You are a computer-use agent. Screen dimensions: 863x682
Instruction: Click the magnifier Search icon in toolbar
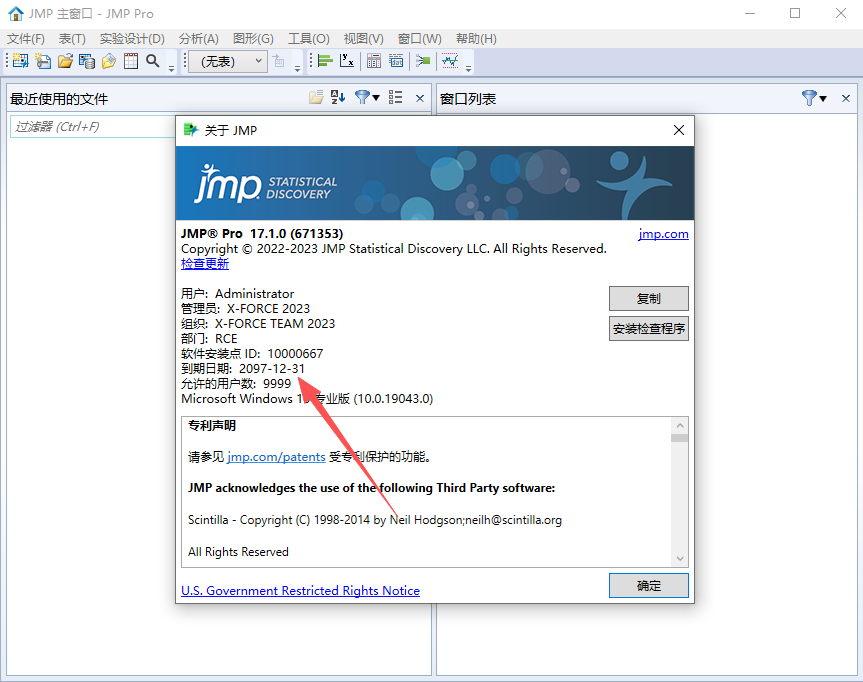(152, 61)
